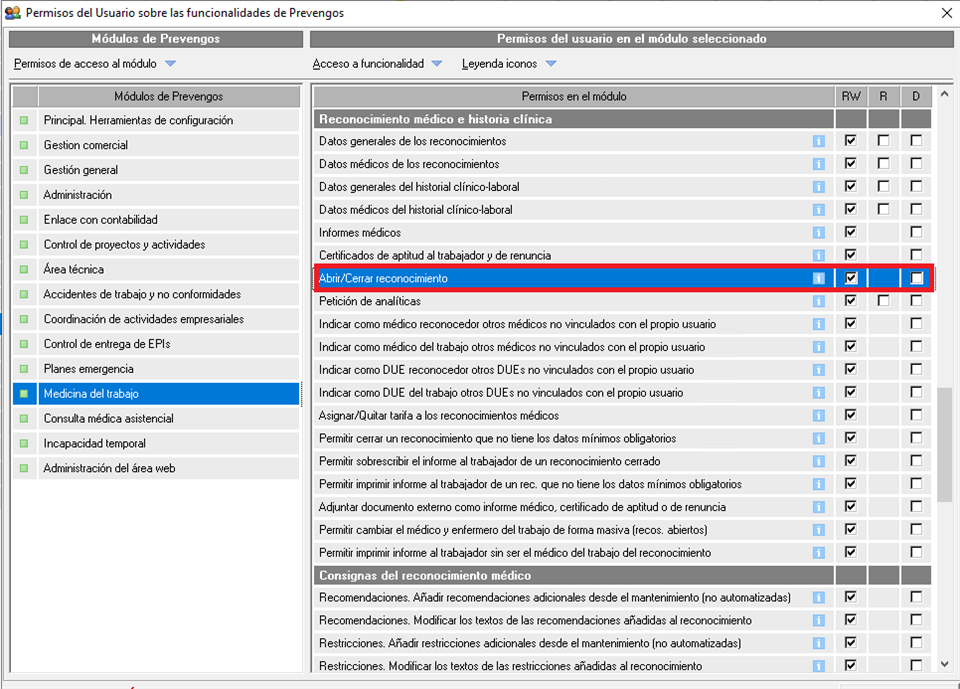
Task: Select Enlace con contabilidad module
Action: point(100,220)
